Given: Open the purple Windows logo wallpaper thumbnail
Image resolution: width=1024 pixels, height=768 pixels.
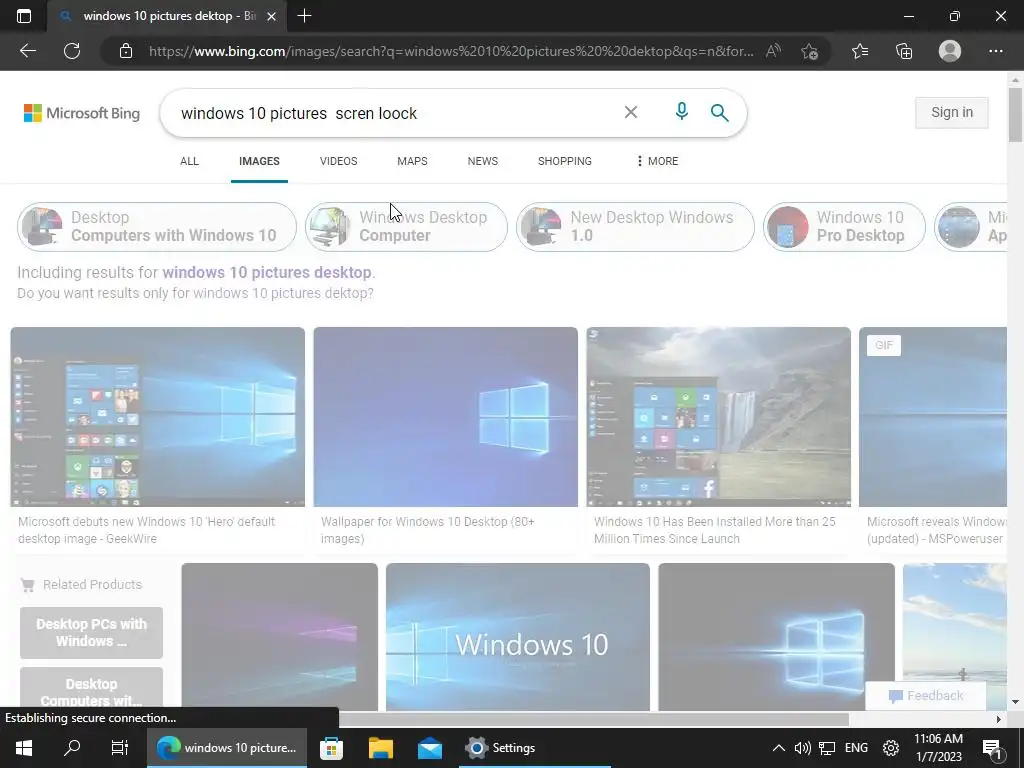Looking at the screenshot, I should click(280, 637).
